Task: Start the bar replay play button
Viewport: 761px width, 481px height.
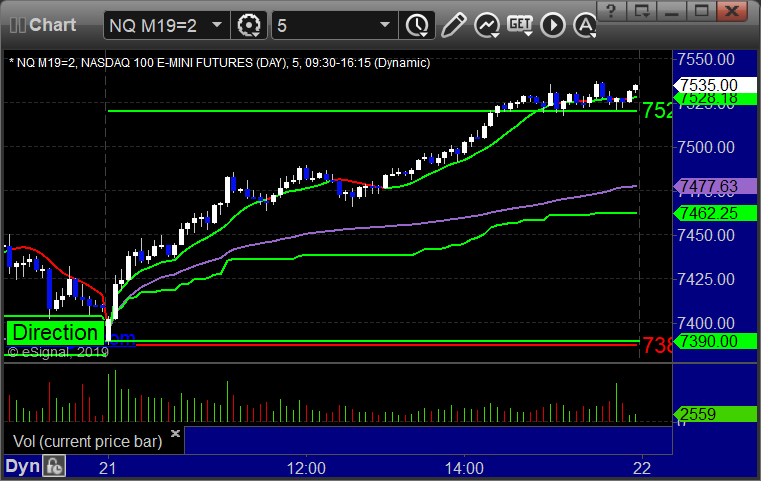Action: (x=553, y=25)
